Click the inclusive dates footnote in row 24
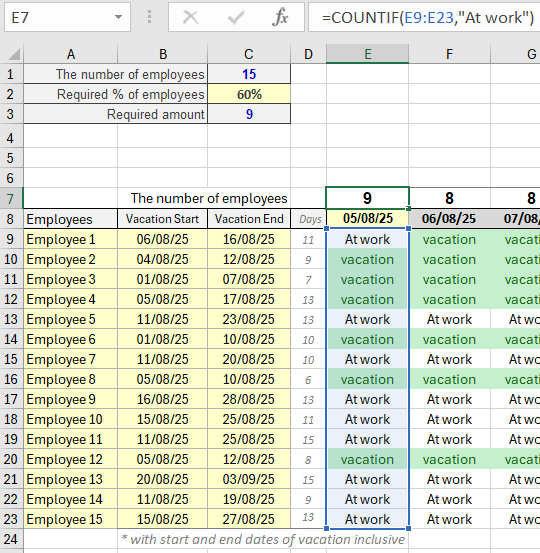 (263, 539)
